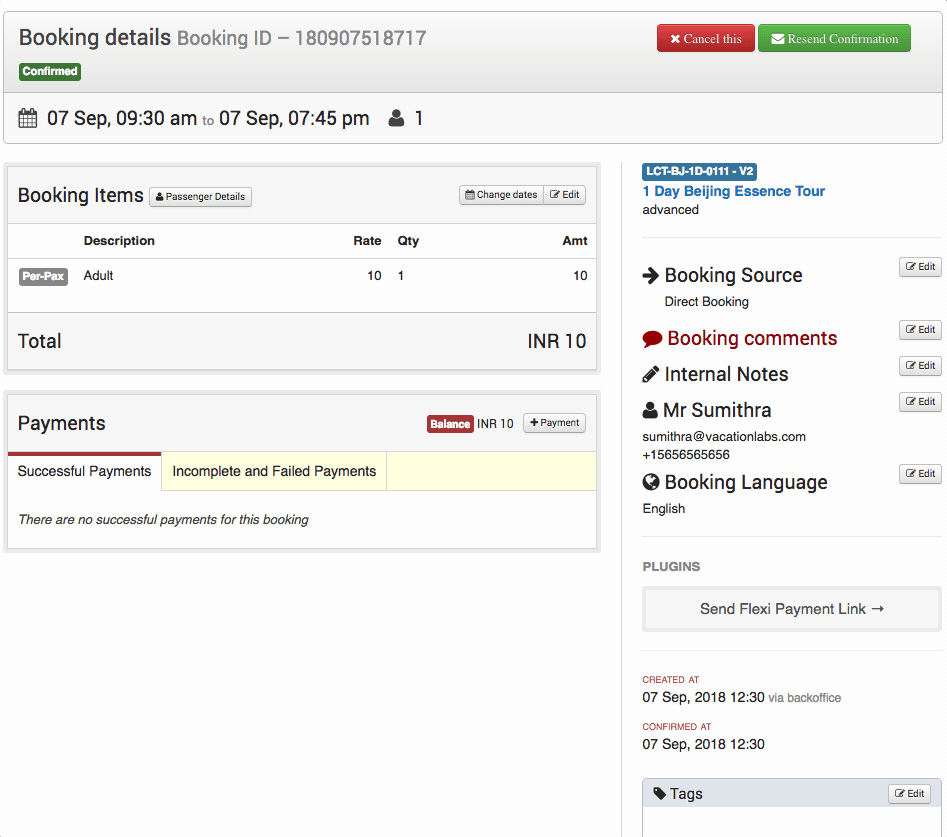Screen dimensions: 947x837
Task: Open Passenger Details for booking items
Action: coord(200,196)
